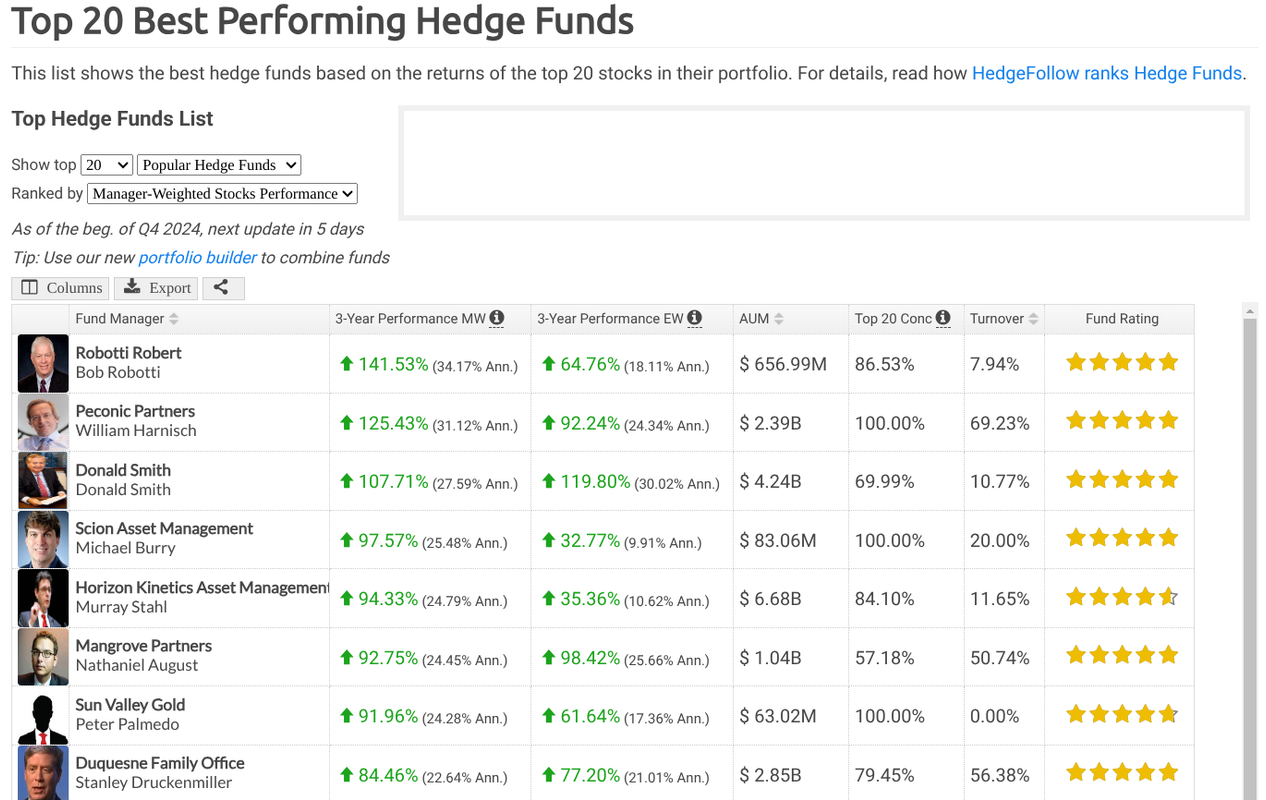Click Michael Burry's photo thumbnail

(x=43, y=540)
